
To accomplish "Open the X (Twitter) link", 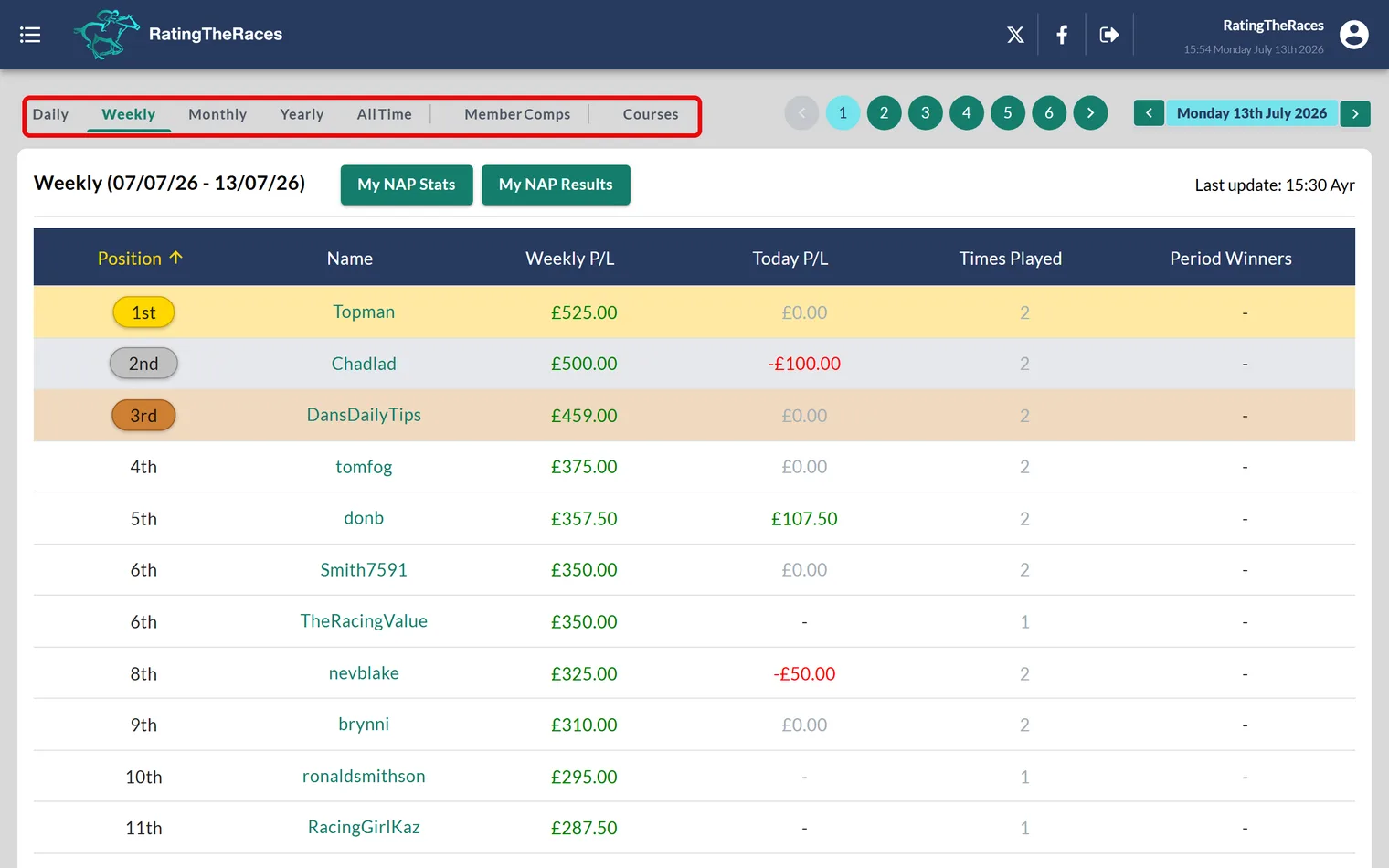I will coord(1015,35).
